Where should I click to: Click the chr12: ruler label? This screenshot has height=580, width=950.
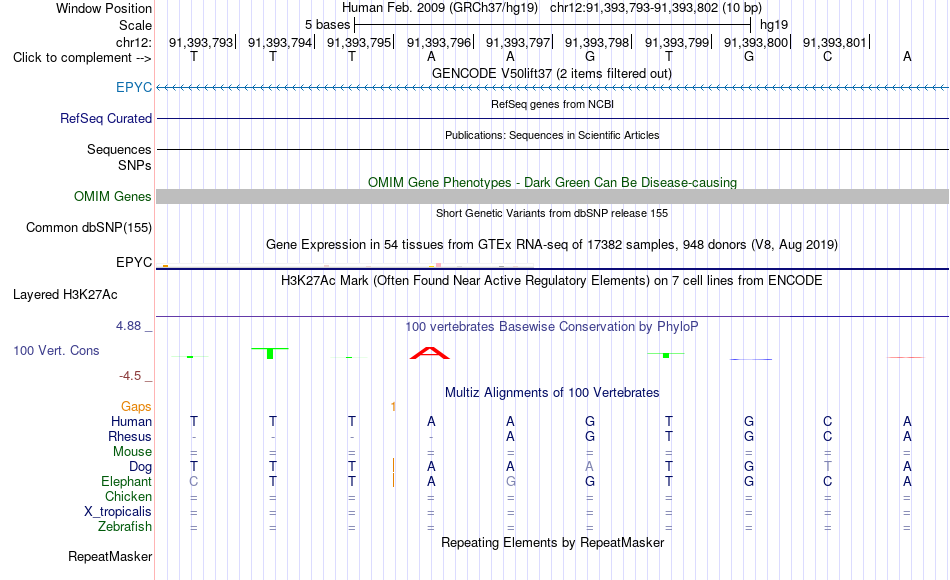tap(134, 42)
